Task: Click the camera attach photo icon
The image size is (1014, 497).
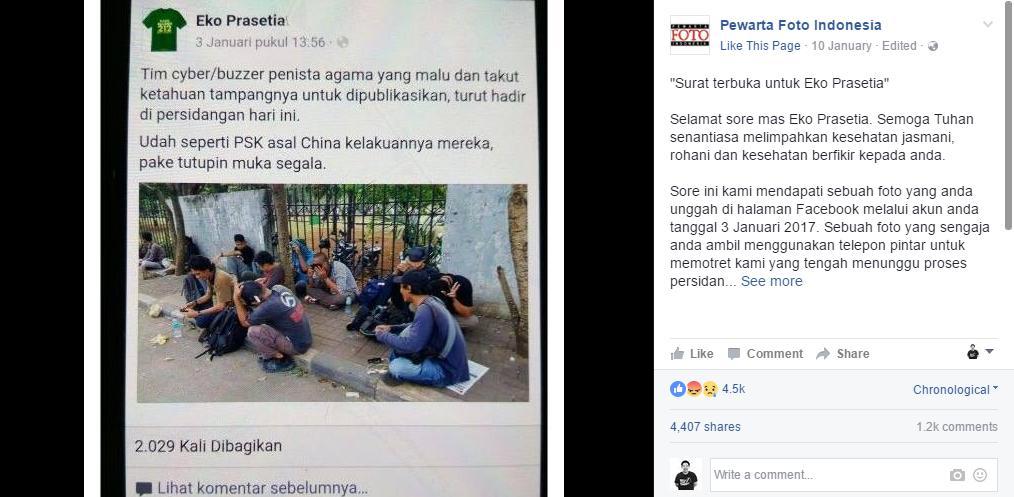Action: pos(957,475)
